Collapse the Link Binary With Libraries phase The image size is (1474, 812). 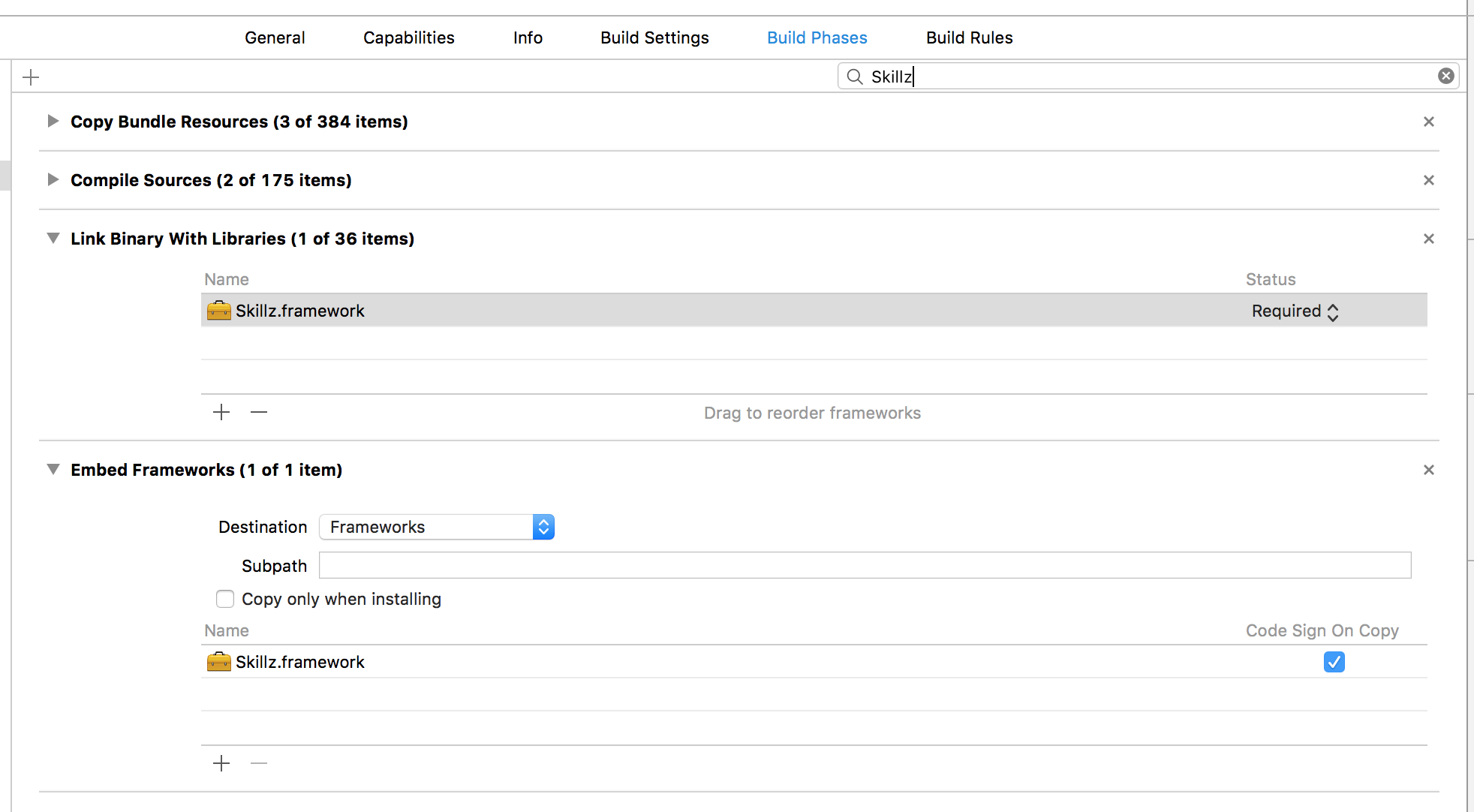point(53,238)
